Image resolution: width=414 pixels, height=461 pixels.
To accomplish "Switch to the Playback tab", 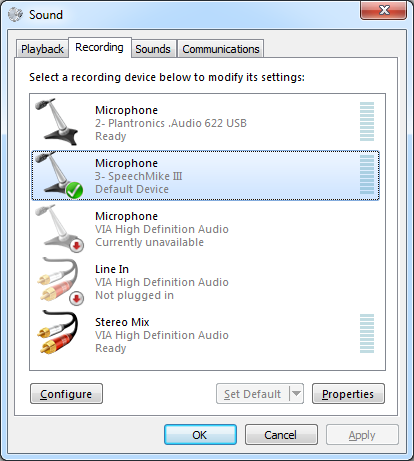I will (42, 49).
